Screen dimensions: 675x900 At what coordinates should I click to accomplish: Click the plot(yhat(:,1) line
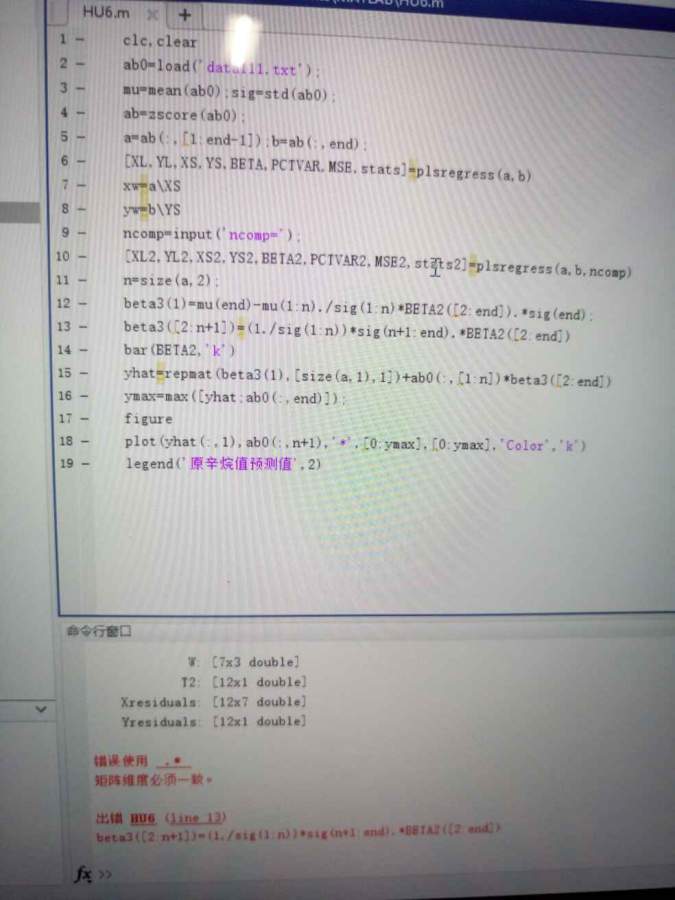pyautogui.click(x=355, y=443)
